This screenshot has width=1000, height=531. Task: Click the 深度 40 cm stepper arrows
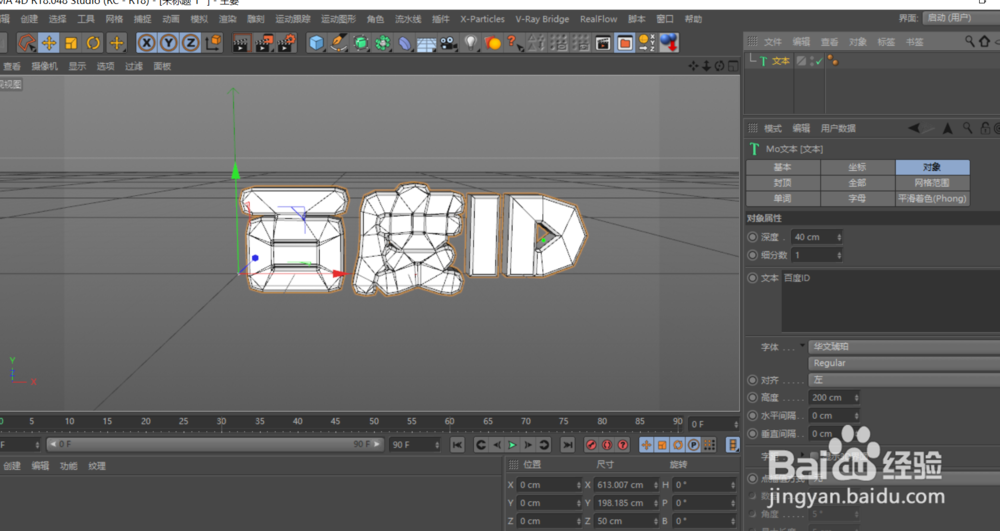coord(839,237)
